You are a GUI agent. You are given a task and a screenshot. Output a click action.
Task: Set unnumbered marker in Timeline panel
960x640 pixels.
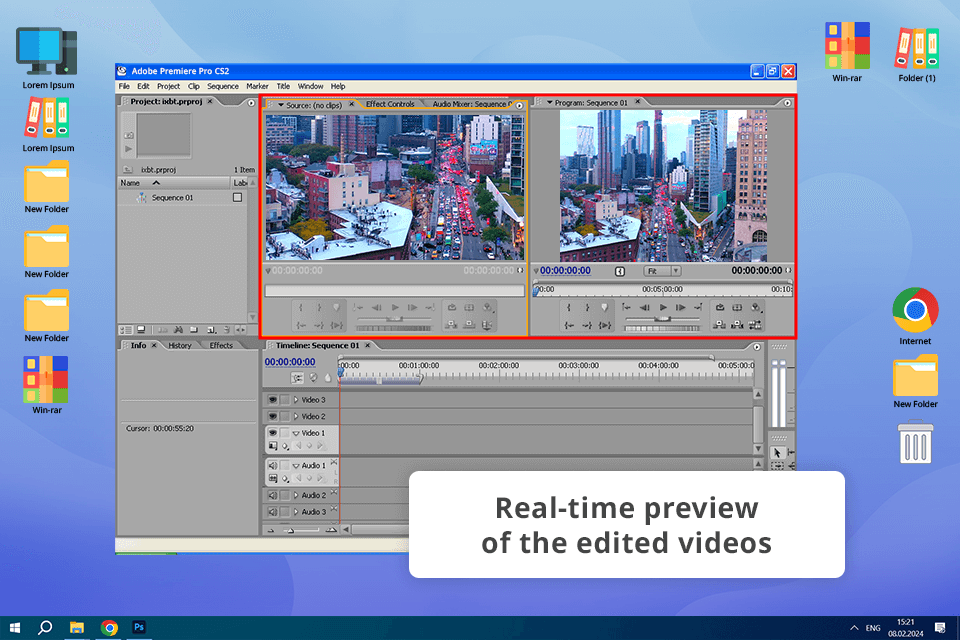coord(328,378)
